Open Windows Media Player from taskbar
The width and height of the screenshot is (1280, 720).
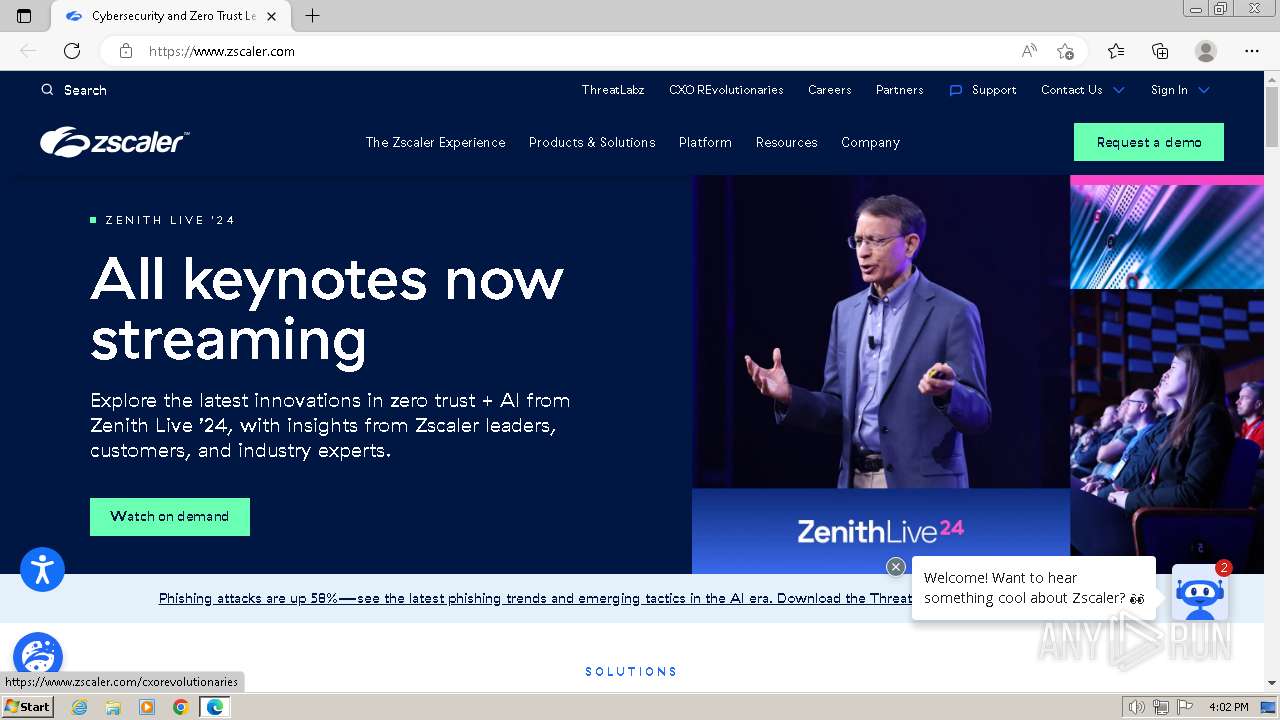tap(147, 707)
